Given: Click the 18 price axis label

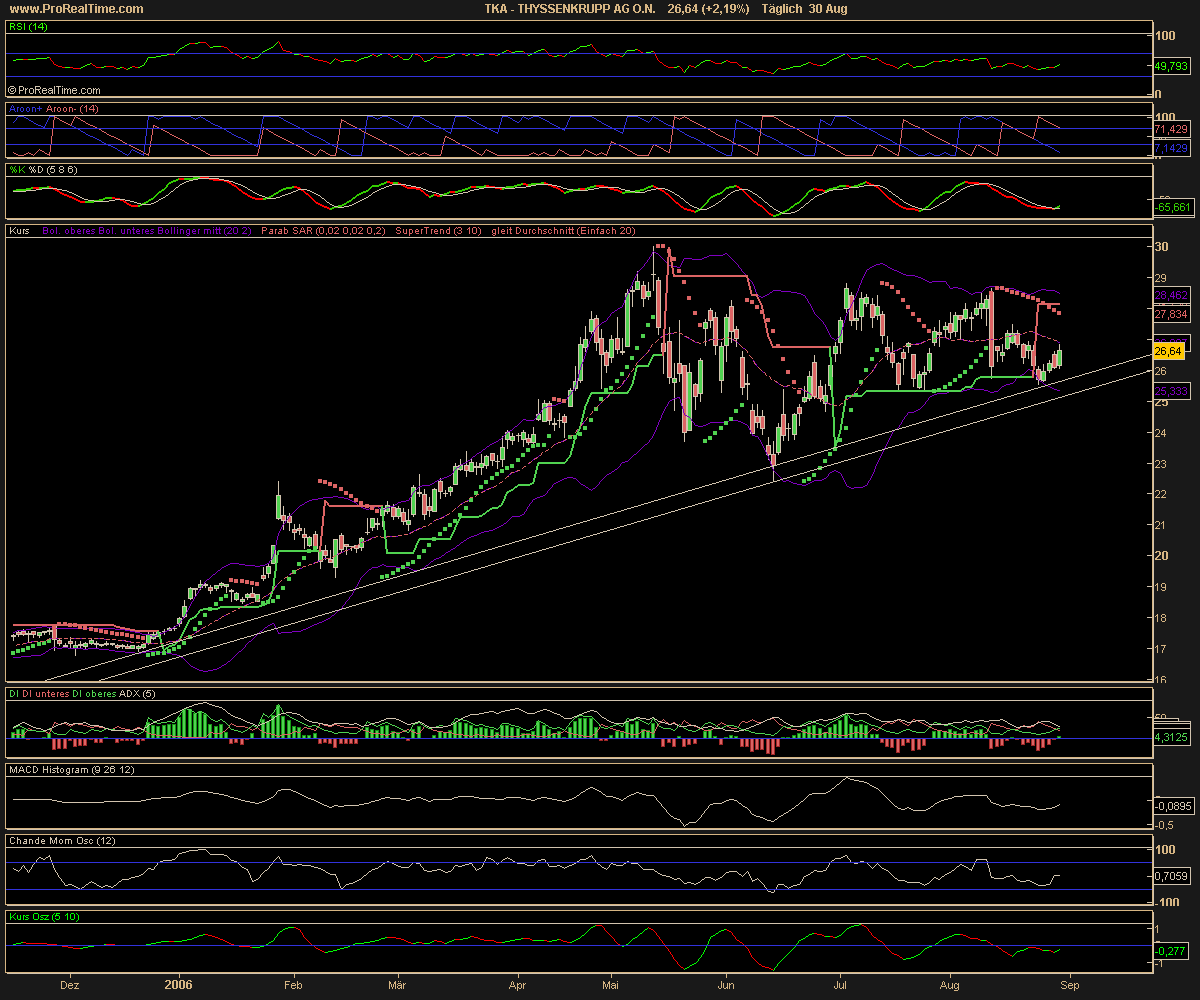Looking at the screenshot, I should coord(1161,618).
